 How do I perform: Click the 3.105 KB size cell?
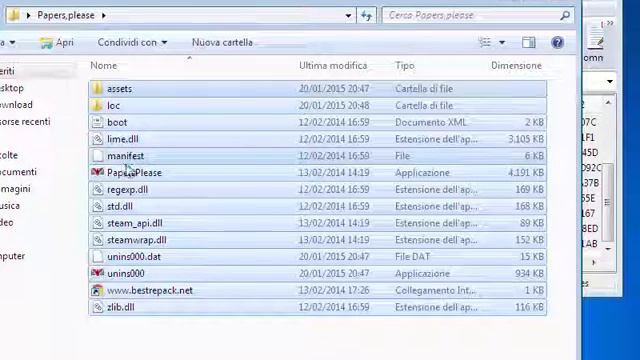(x=526, y=139)
